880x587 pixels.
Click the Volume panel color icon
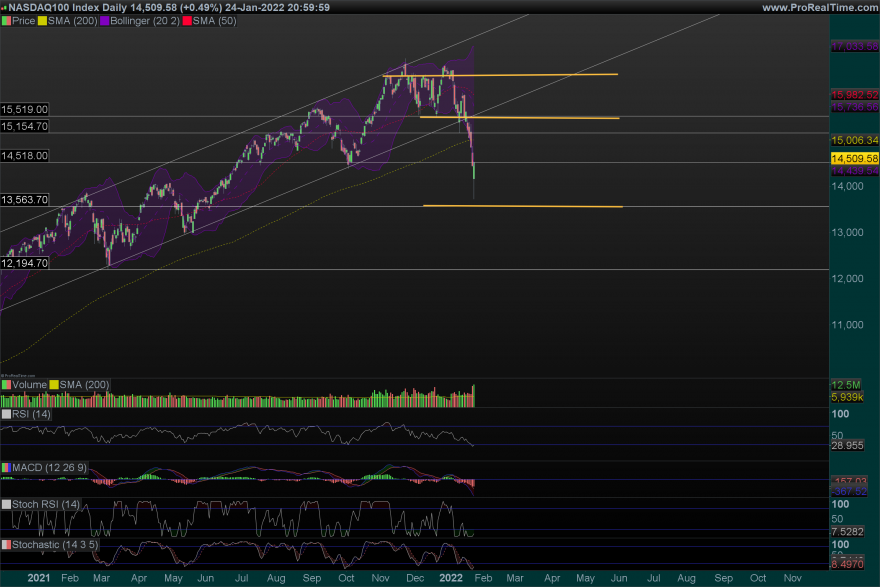point(6,384)
